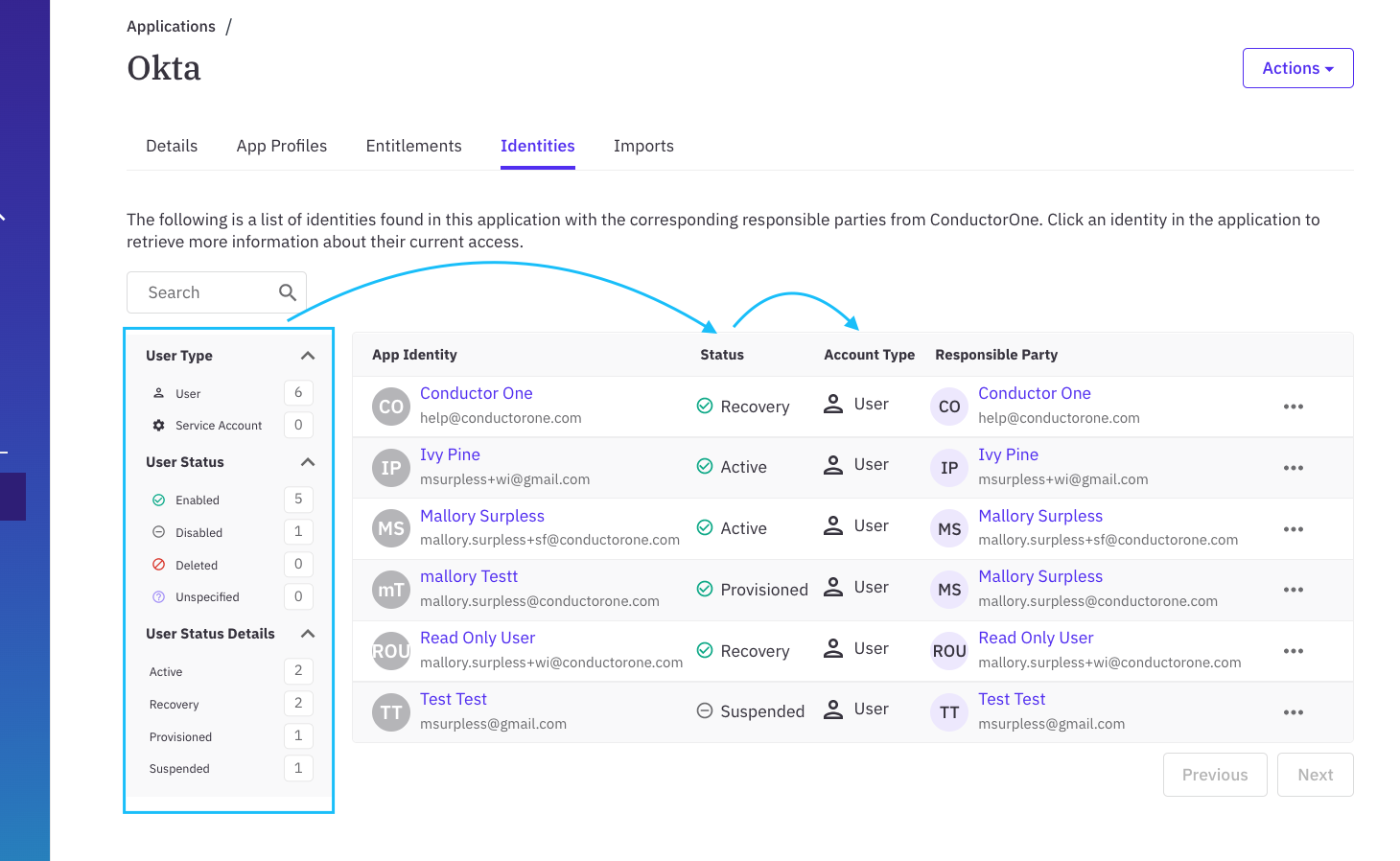
Task: Click the Account Type column header
Action: (869, 355)
